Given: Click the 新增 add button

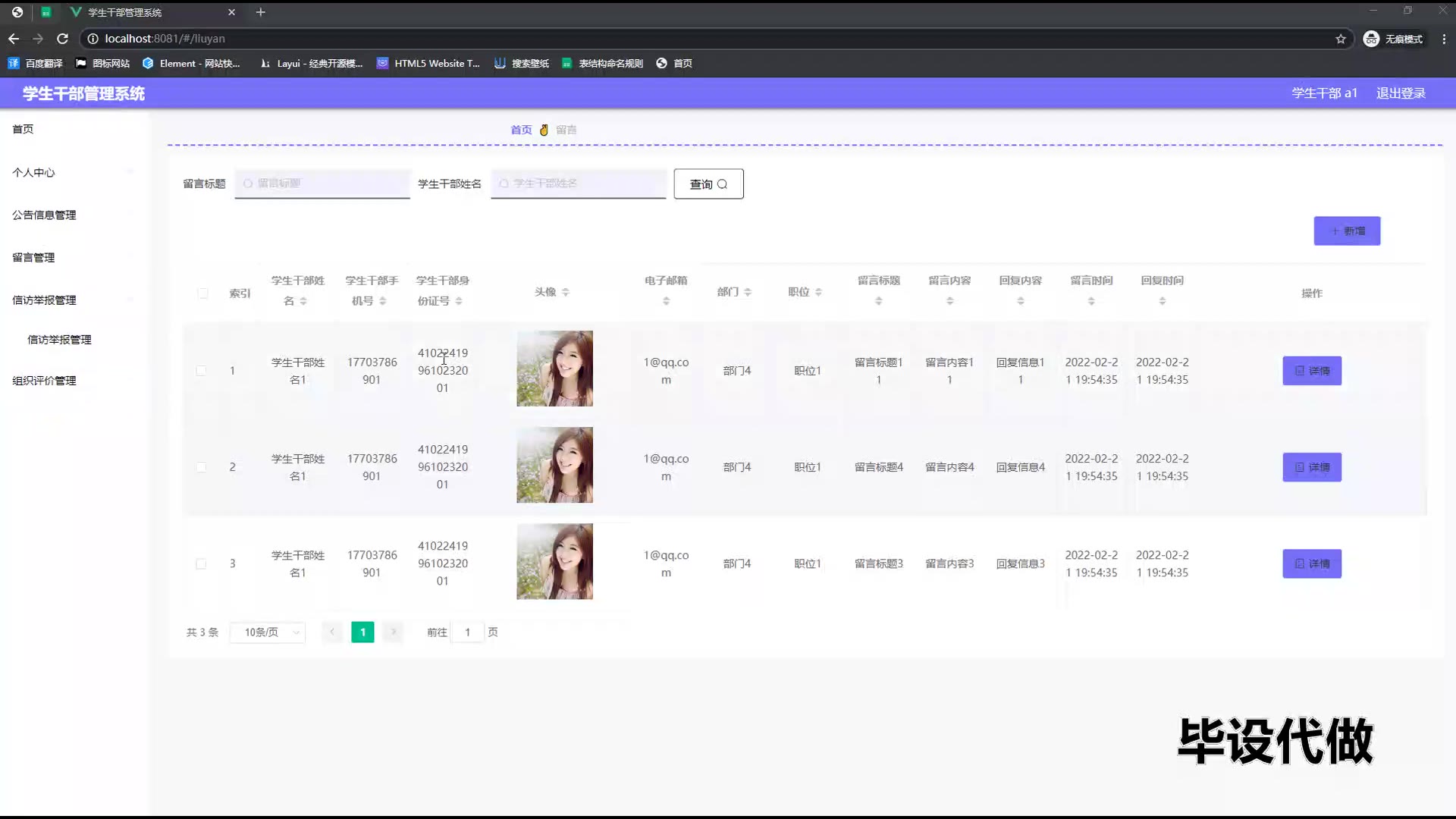Looking at the screenshot, I should pos(1347,231).
